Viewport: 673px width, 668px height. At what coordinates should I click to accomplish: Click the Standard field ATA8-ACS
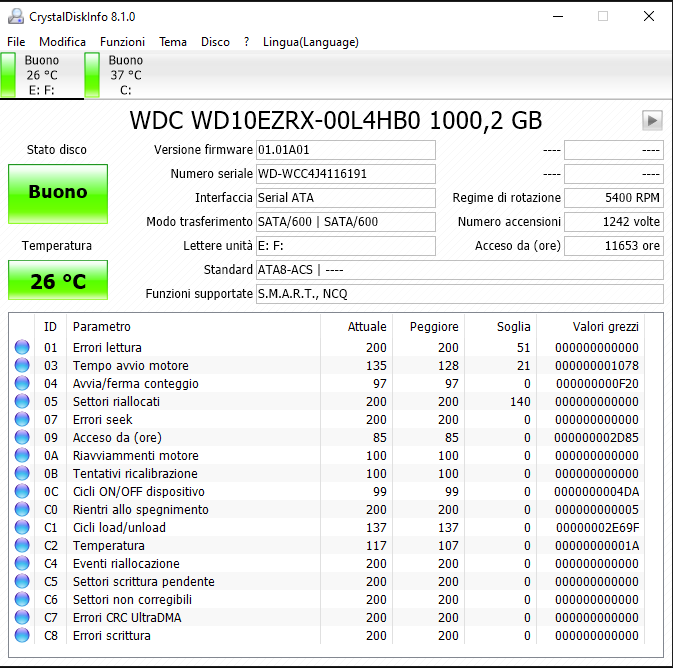(460, 270)
